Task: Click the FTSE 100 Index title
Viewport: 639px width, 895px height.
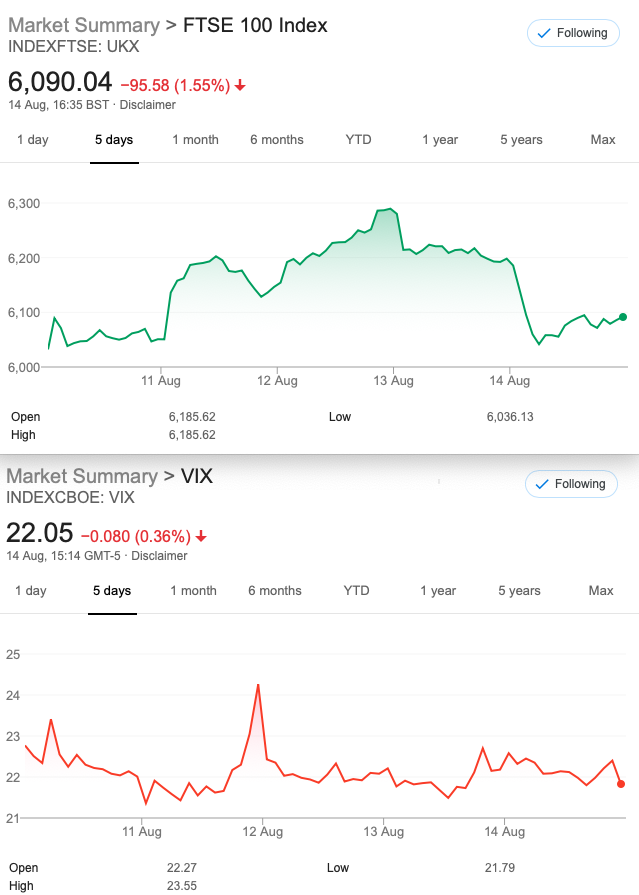Action: 255,26
